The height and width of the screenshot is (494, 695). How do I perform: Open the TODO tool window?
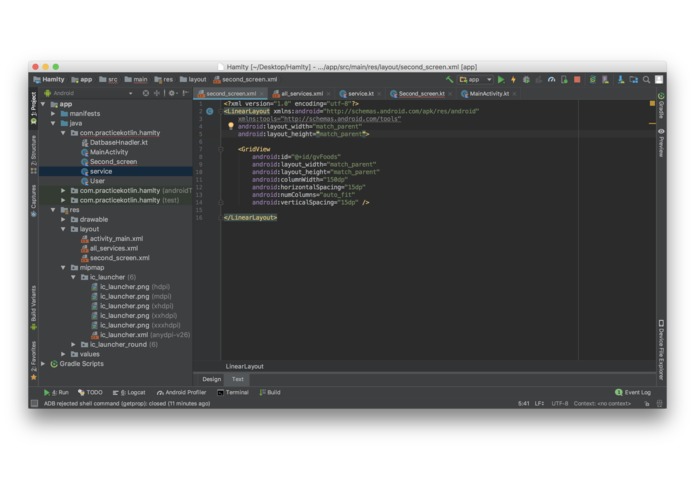90,392
